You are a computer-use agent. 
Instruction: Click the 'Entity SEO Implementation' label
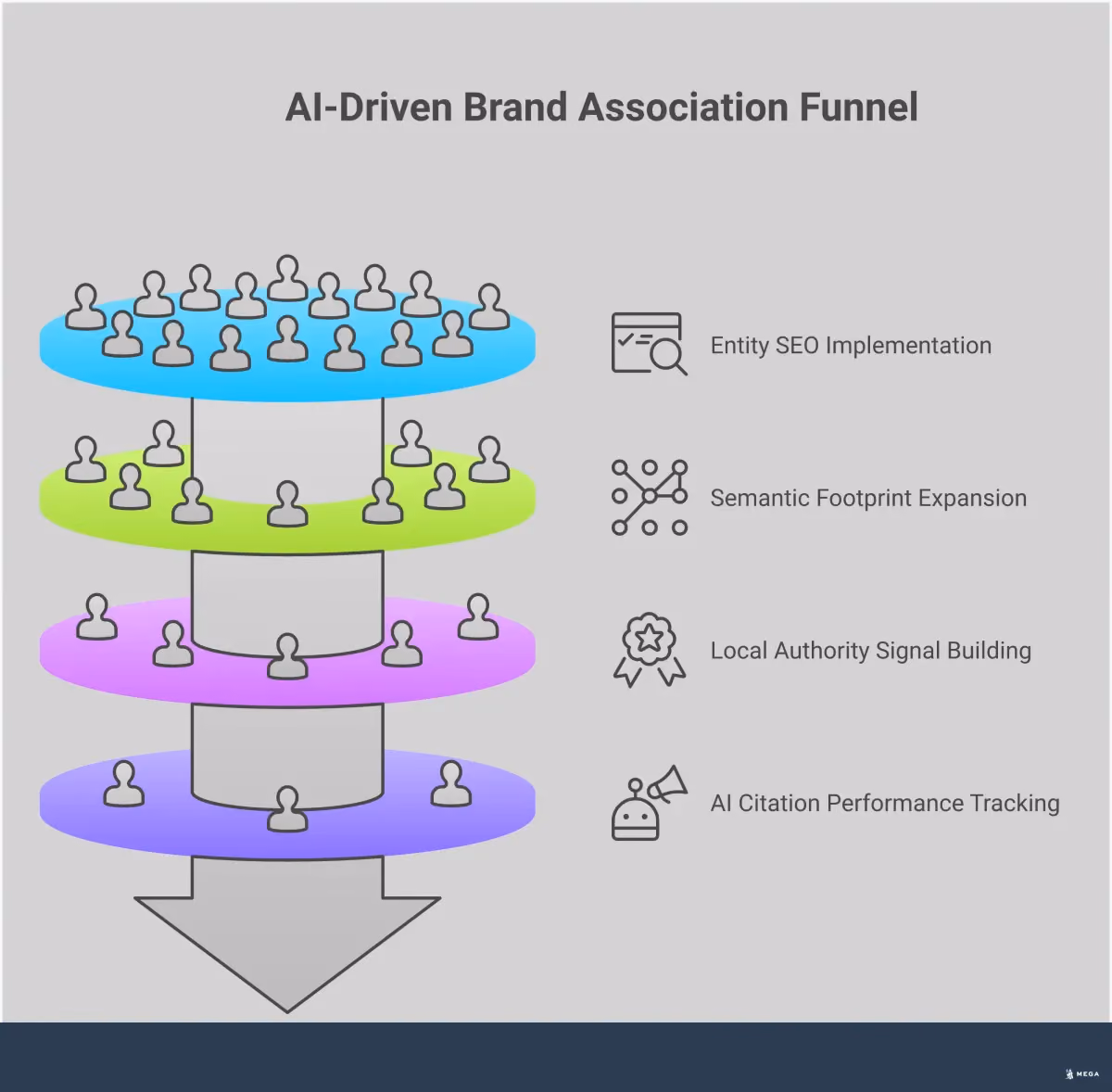(851, 346)
